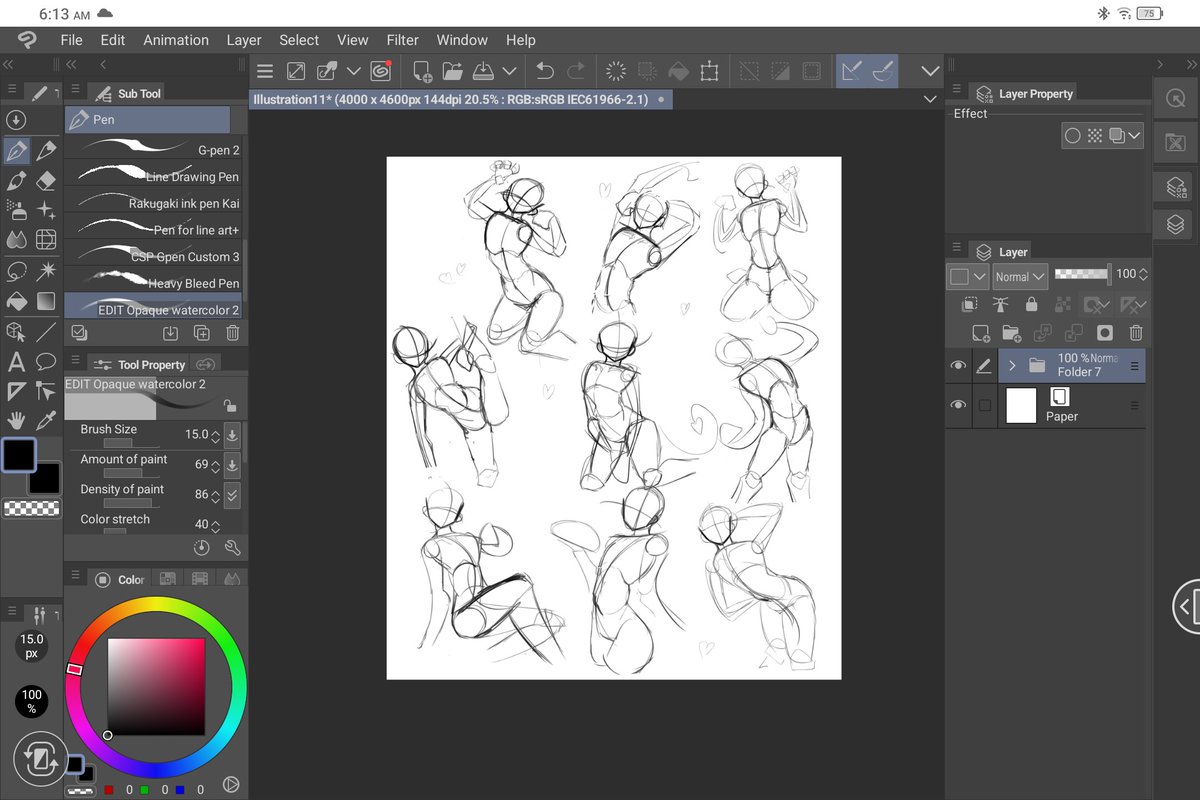
Task: Create a new layer folder
Action: [1013, 334]
